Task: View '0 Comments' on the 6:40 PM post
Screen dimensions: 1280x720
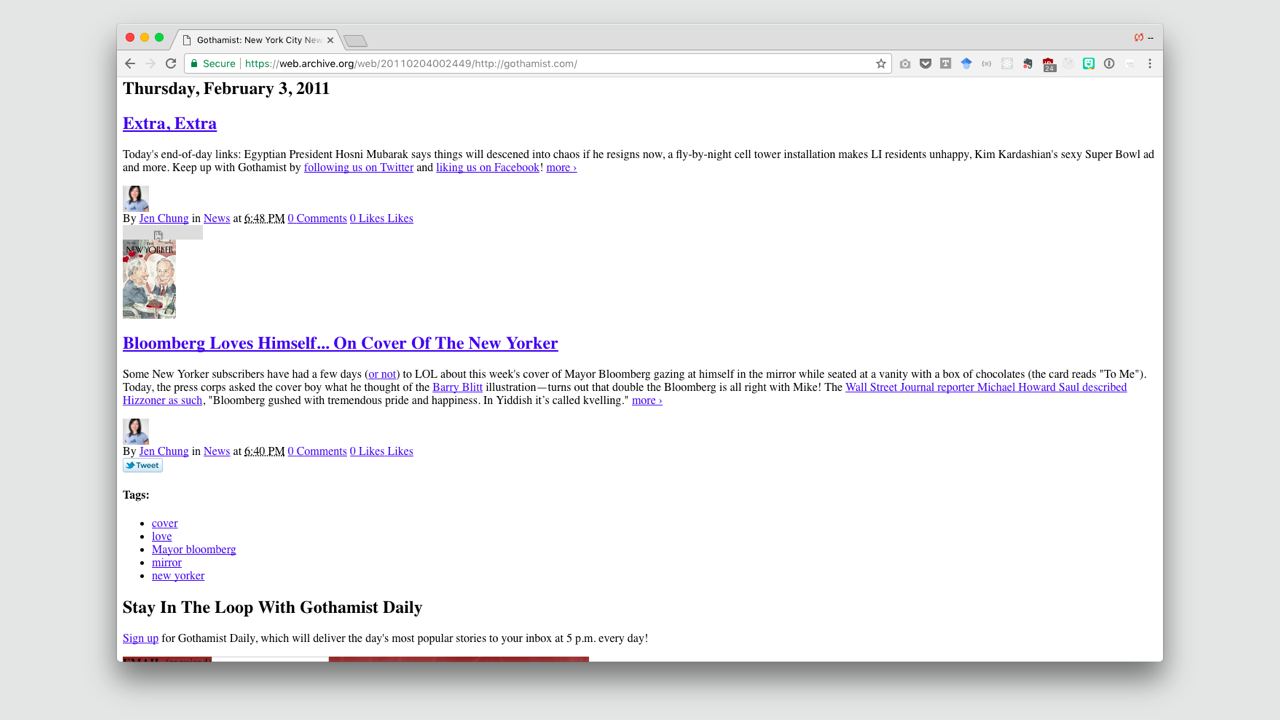Action: pyautogui.click(x=317, y=451)
